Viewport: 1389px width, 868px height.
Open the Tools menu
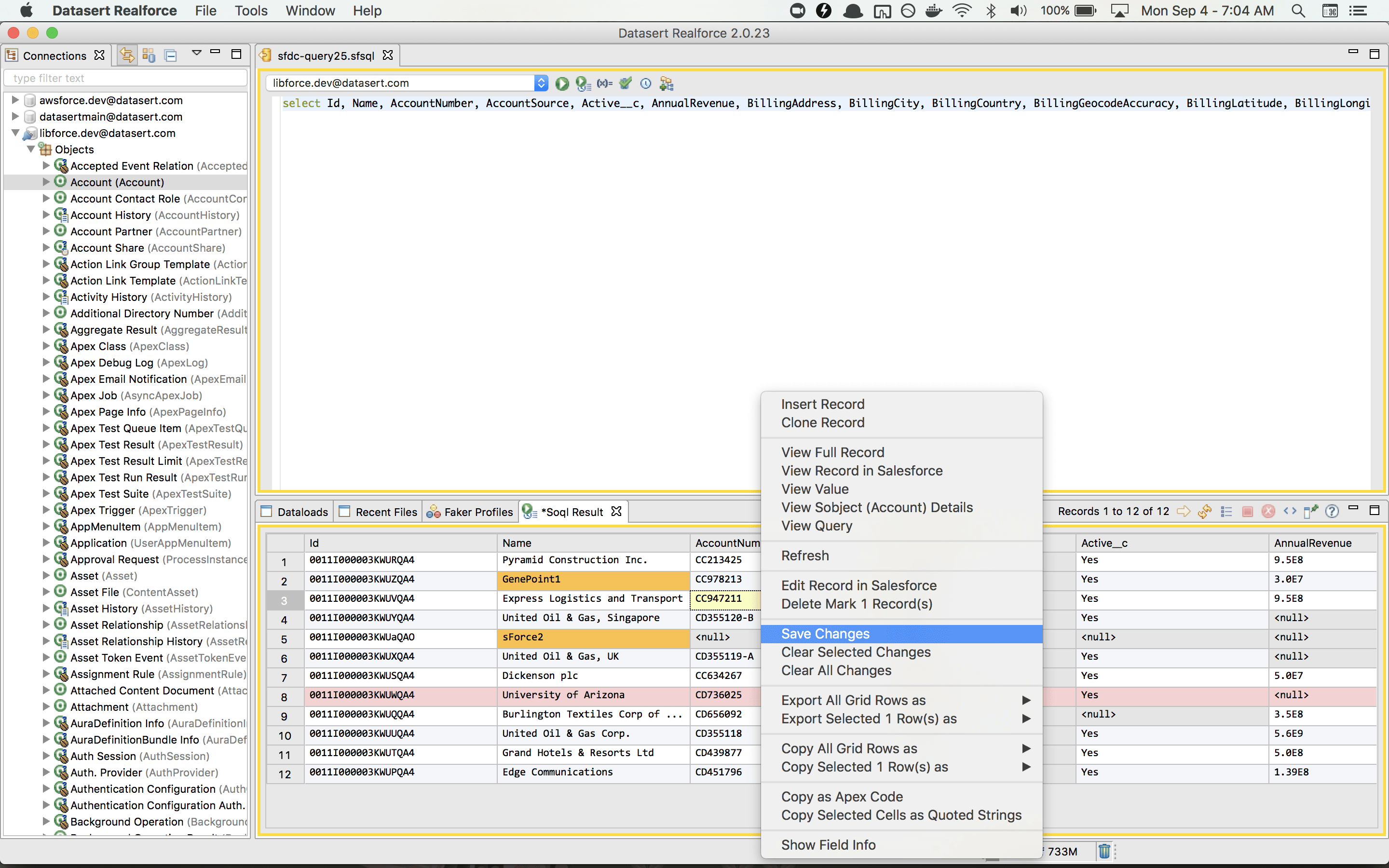(251, 10)
